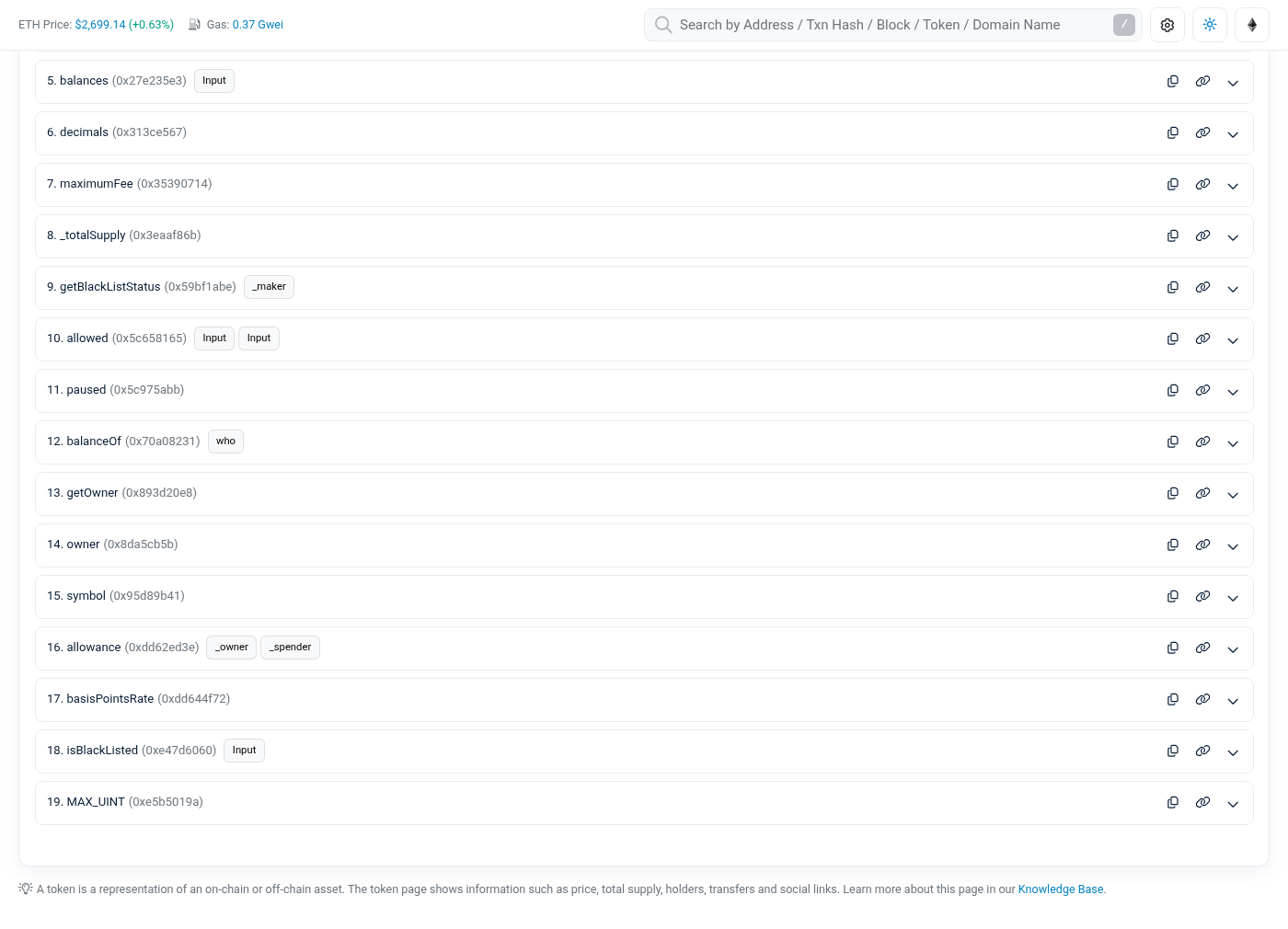
Task: Copy the basisPointsRate method name
Action: pyautogui.click(x=1173, y=700)
